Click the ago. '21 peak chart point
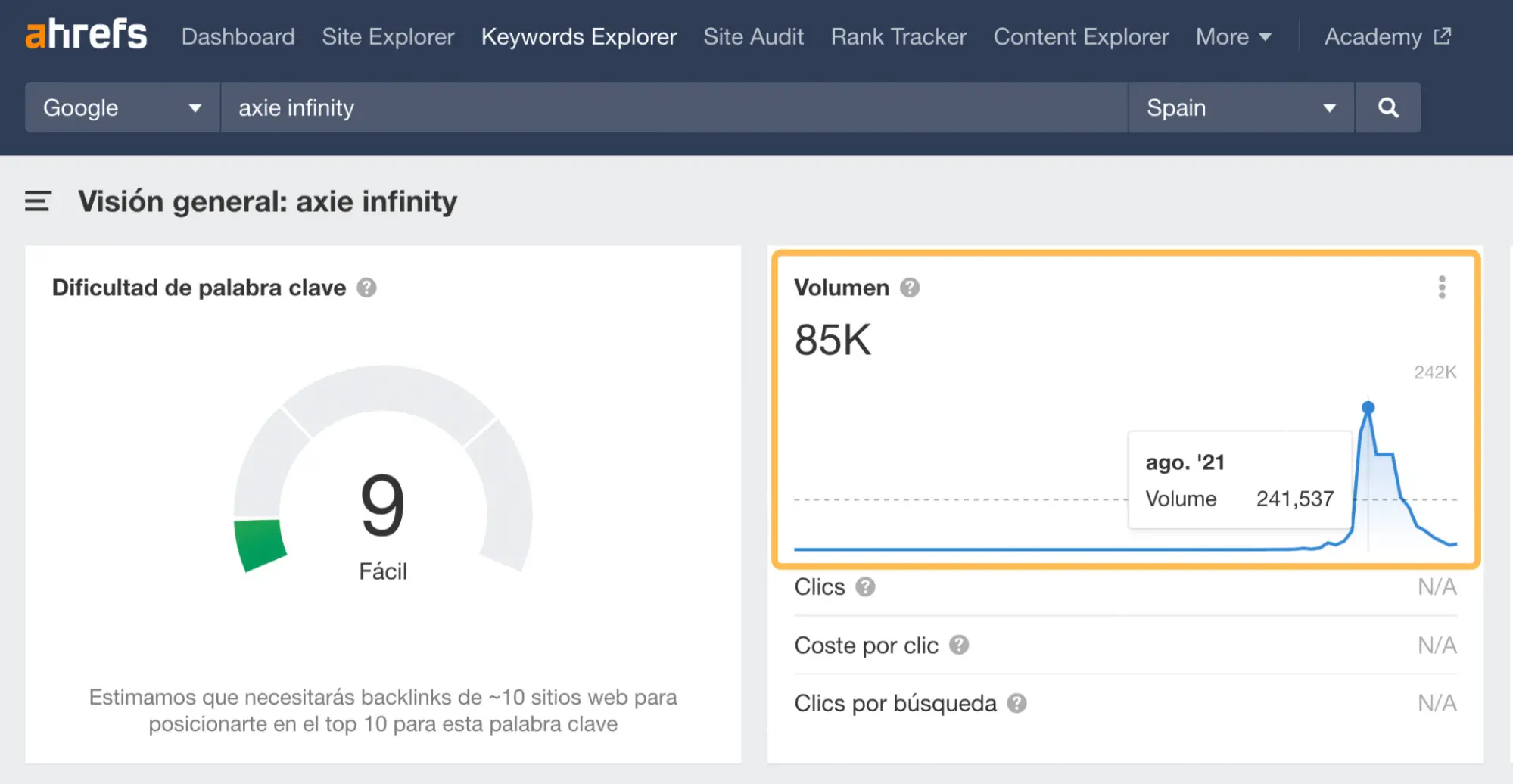The image size is (1513, 784). point(1368,408)
